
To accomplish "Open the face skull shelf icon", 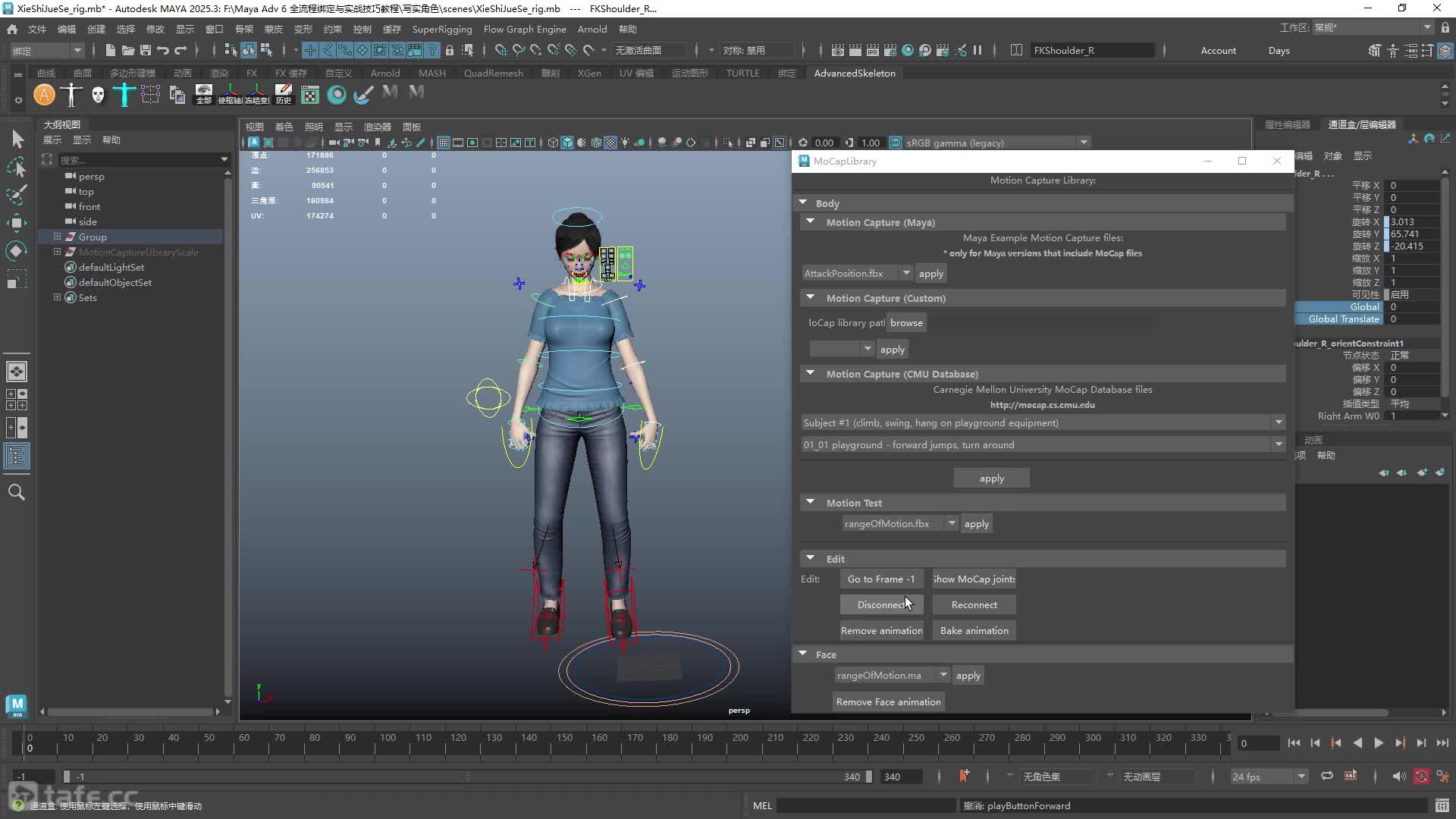I will [x=98, y=95].
